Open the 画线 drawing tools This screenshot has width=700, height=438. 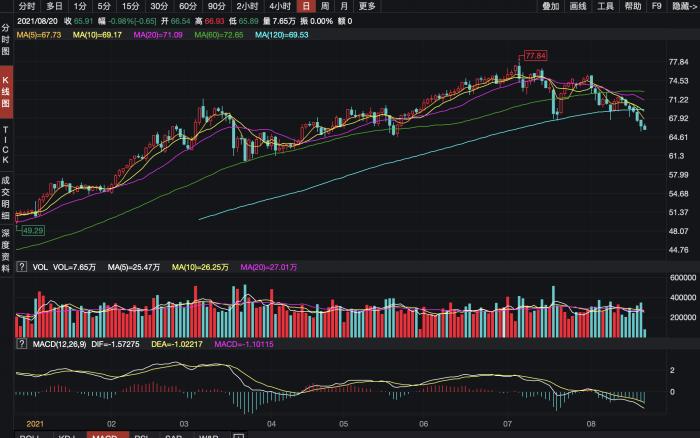tap(578, 6)
